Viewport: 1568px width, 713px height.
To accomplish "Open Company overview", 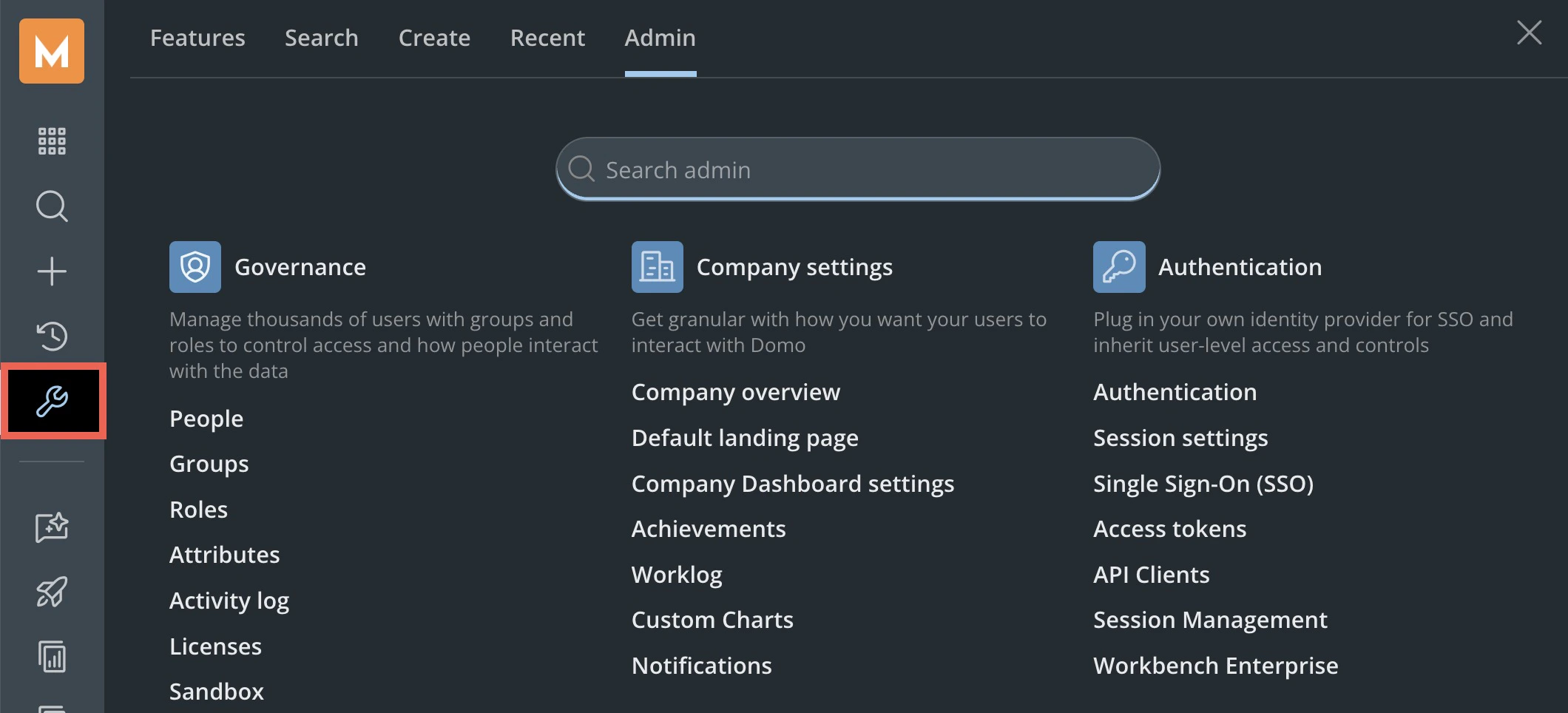I will tap(736, 392).
